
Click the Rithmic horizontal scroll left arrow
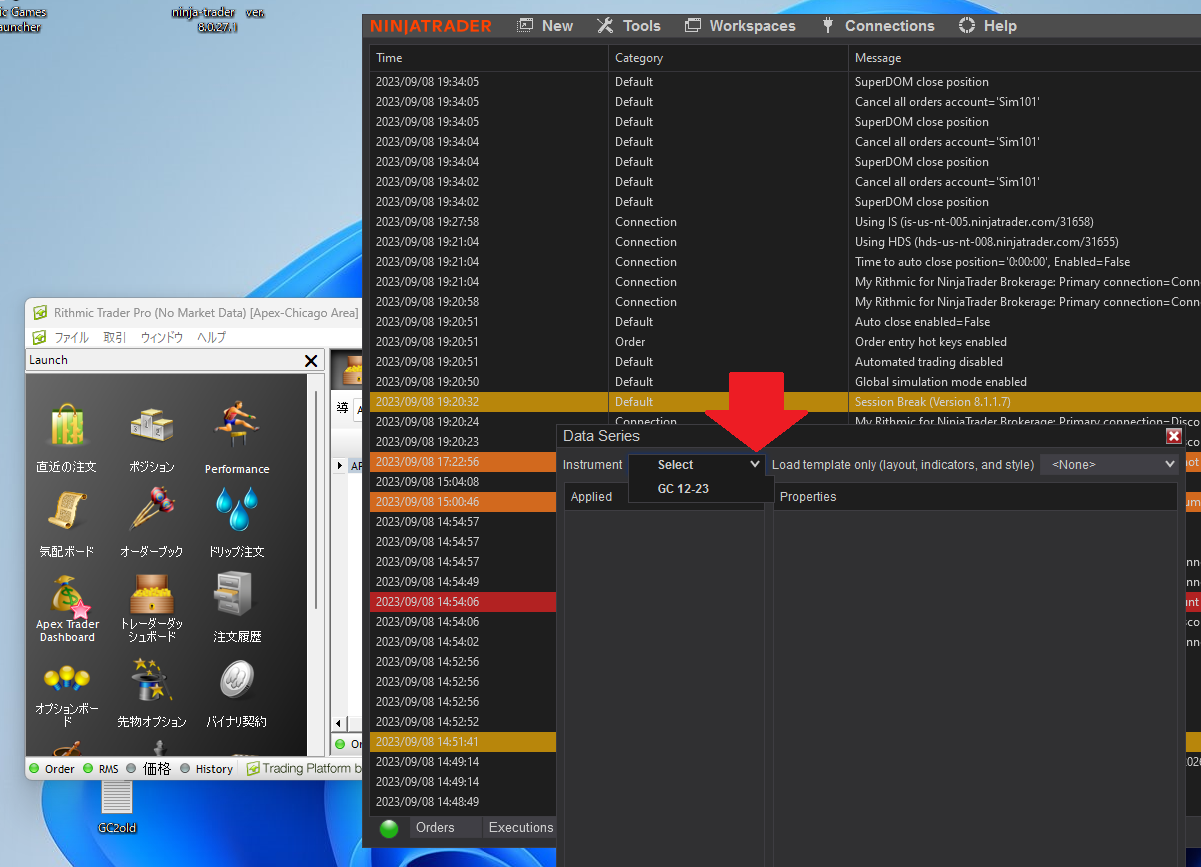tap(339, 724)
